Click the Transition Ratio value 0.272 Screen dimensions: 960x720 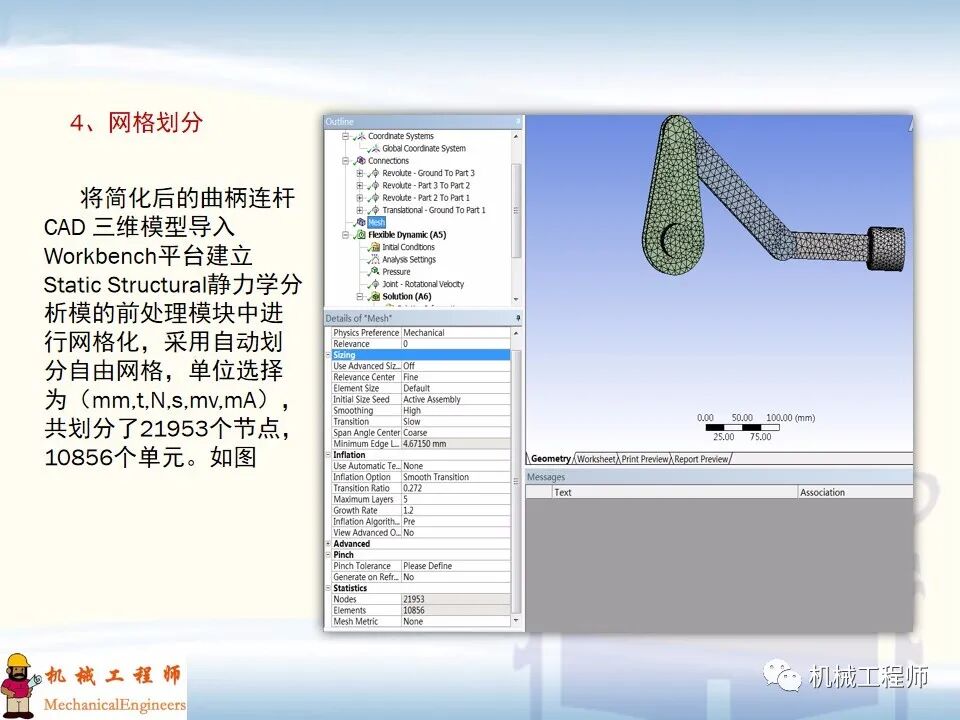click(456, 488)
